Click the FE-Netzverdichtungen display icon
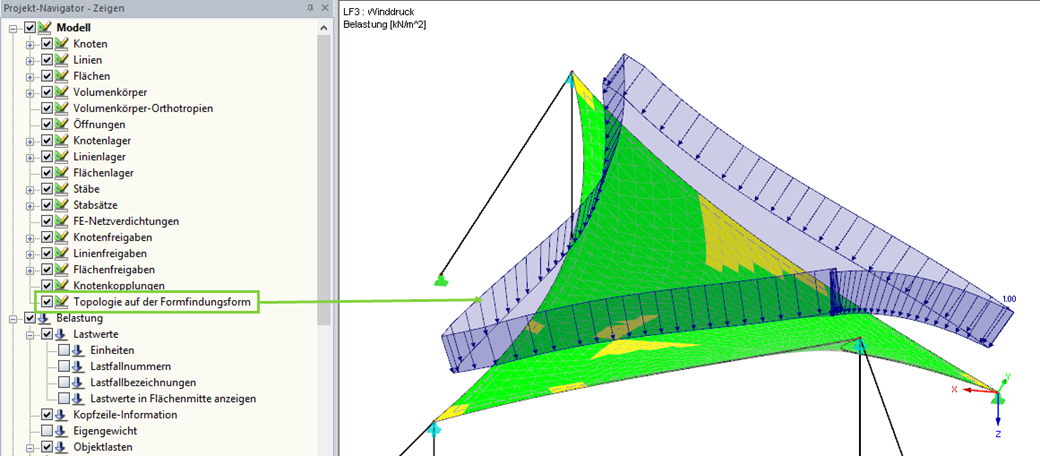Screen dimensions: 1040x456 coord(62,221)
